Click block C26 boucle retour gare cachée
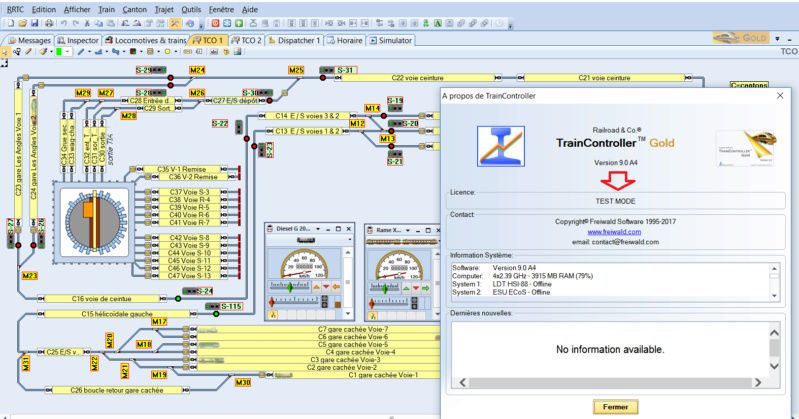 (117, 390)
